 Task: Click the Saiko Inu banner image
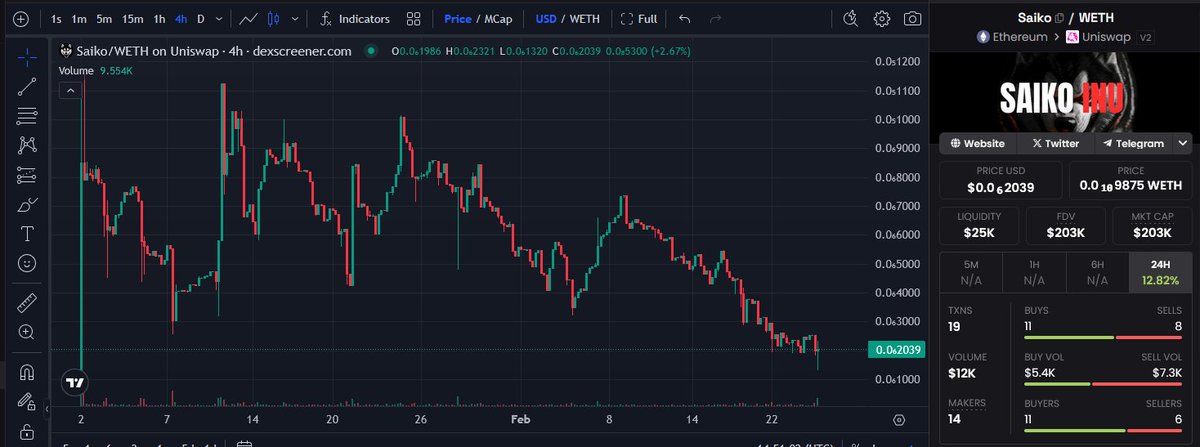[1065, 95]
